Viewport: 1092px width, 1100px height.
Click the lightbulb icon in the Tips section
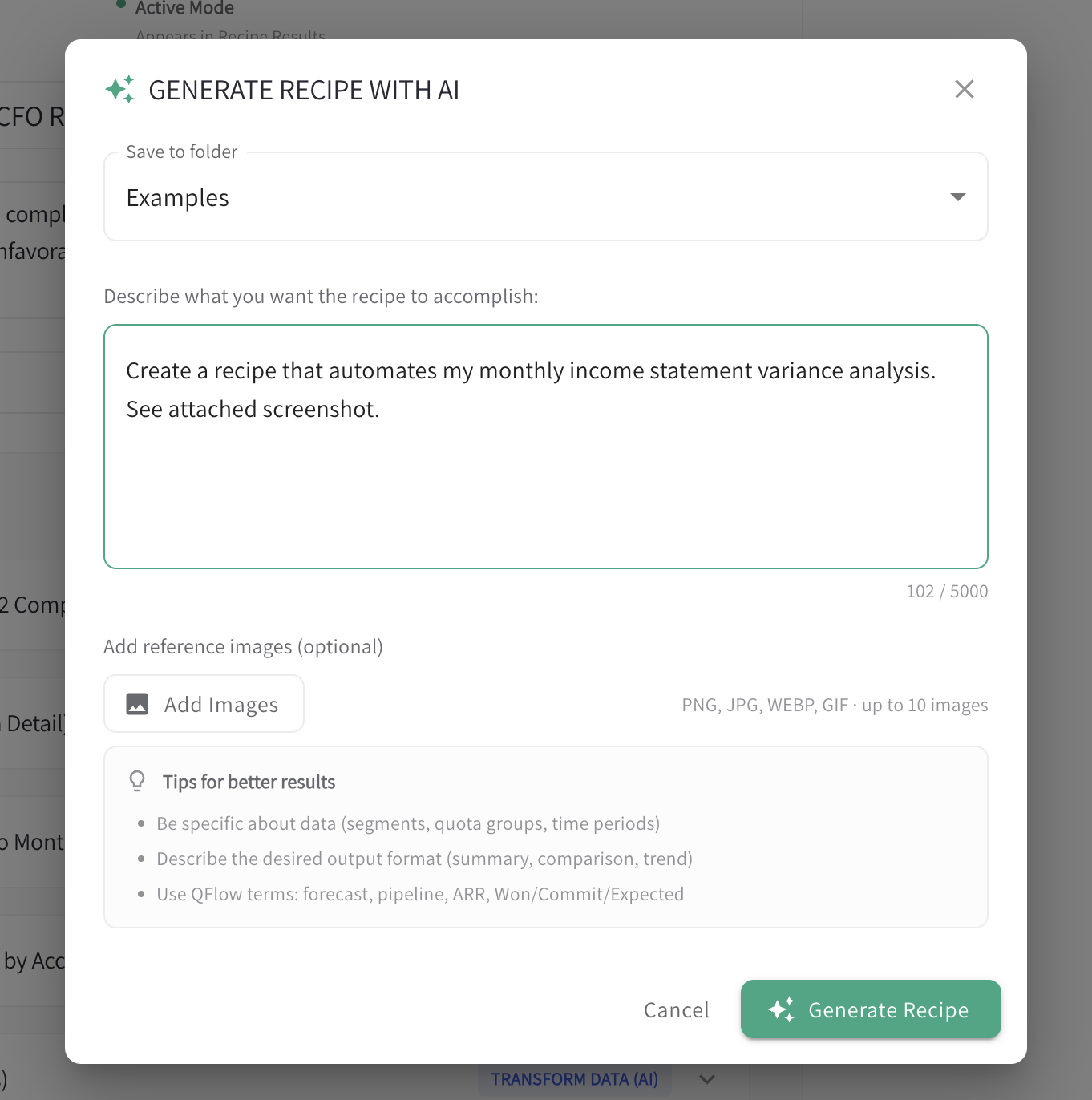[x=137, y=780]
